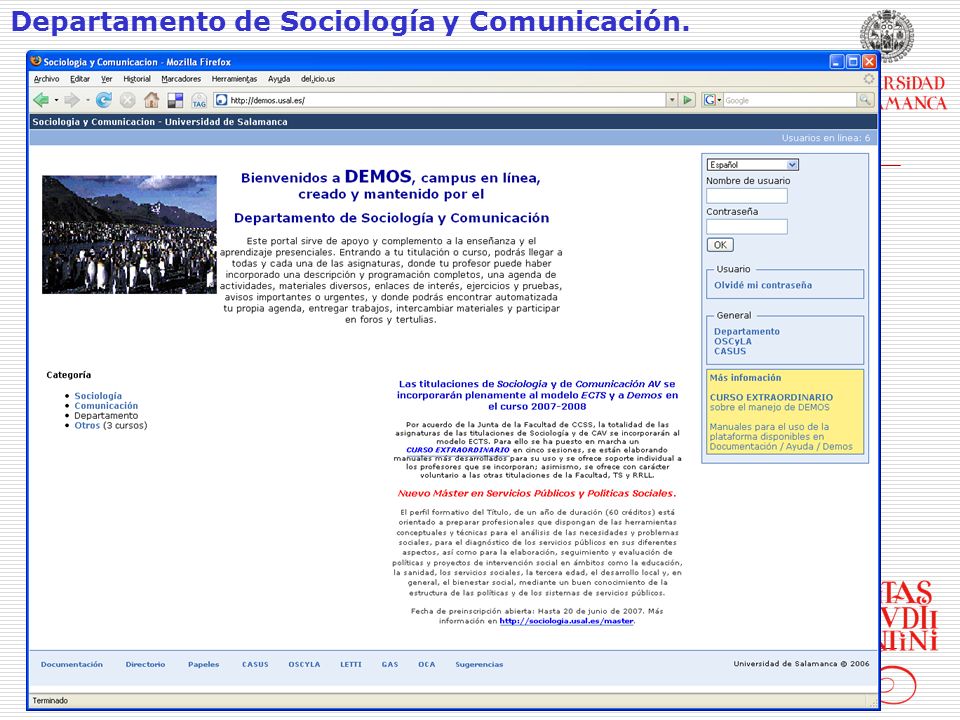Expand the address bar URL history dropdown
Screen dimensions: 960x720
pyautogui.click(x=672, y=100)
